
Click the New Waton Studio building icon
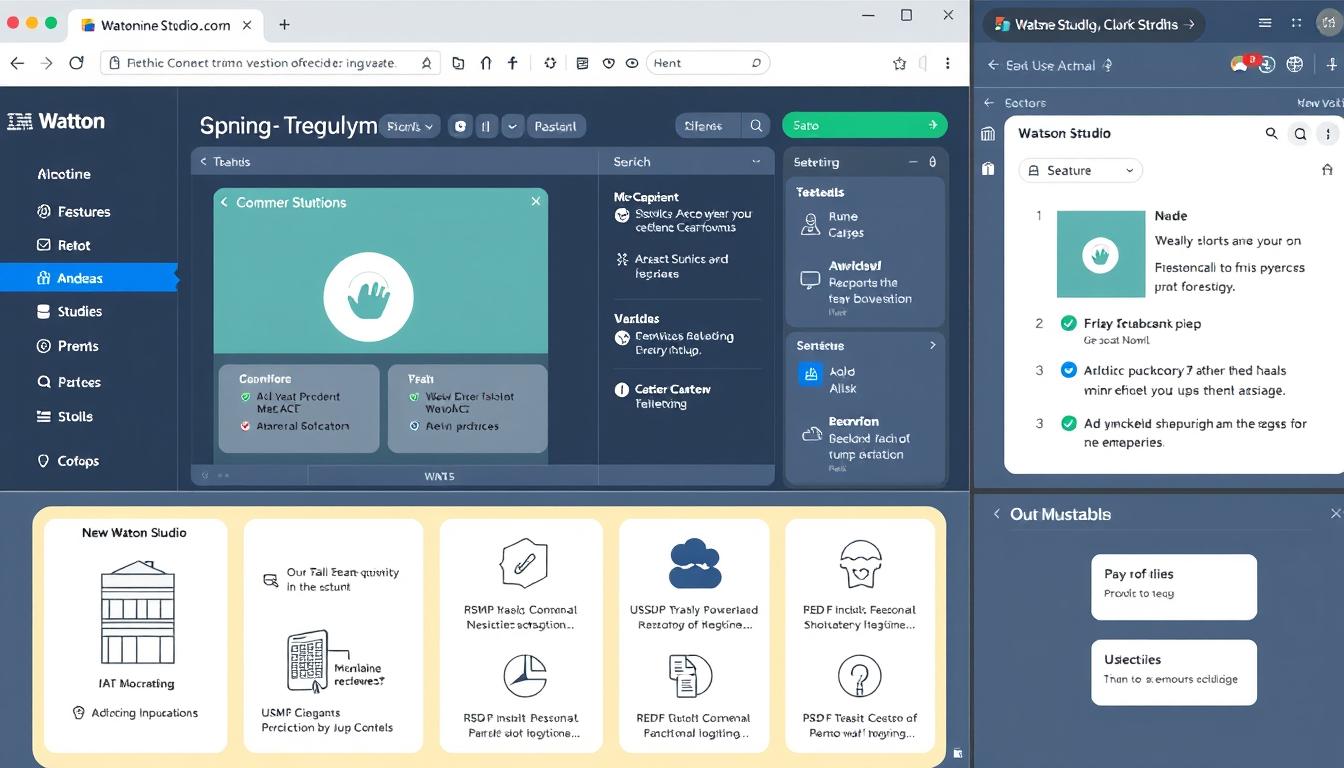tap(138, 612)
